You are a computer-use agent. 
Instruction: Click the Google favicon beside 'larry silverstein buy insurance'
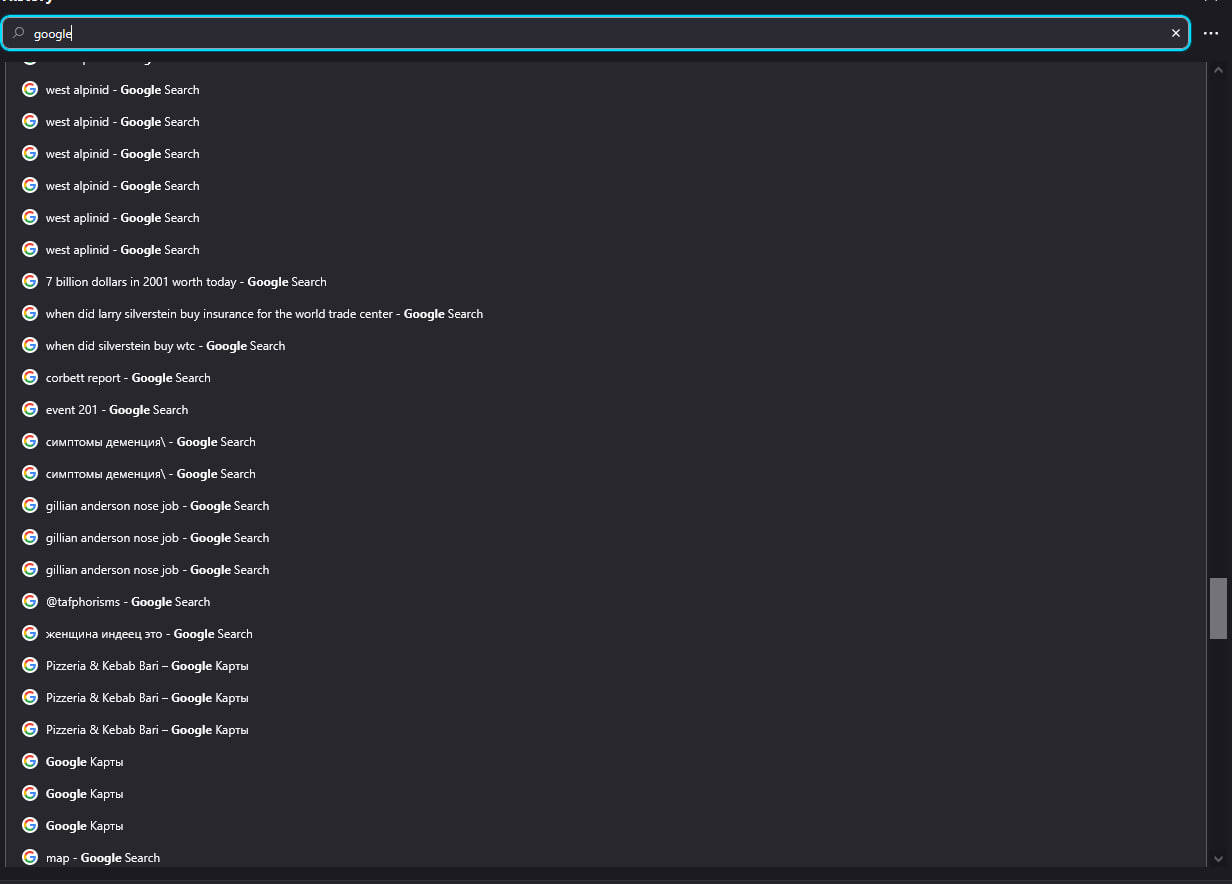(30, 314)
